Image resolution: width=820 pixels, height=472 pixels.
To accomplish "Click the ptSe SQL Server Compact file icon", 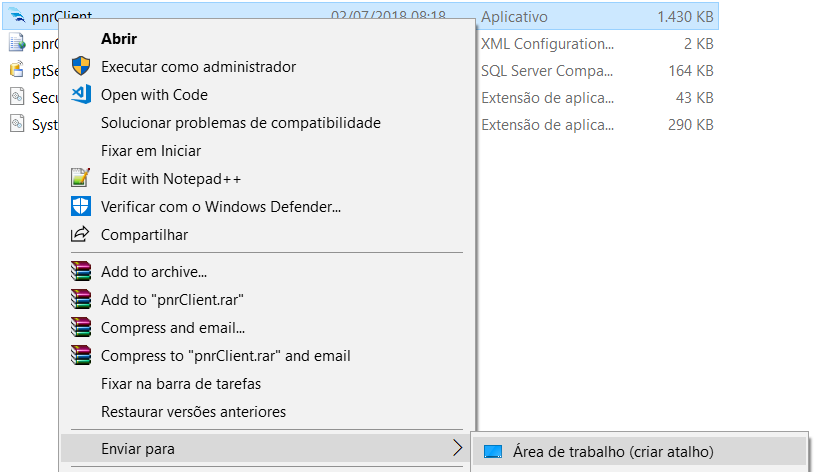I will [x=17, y=70].
